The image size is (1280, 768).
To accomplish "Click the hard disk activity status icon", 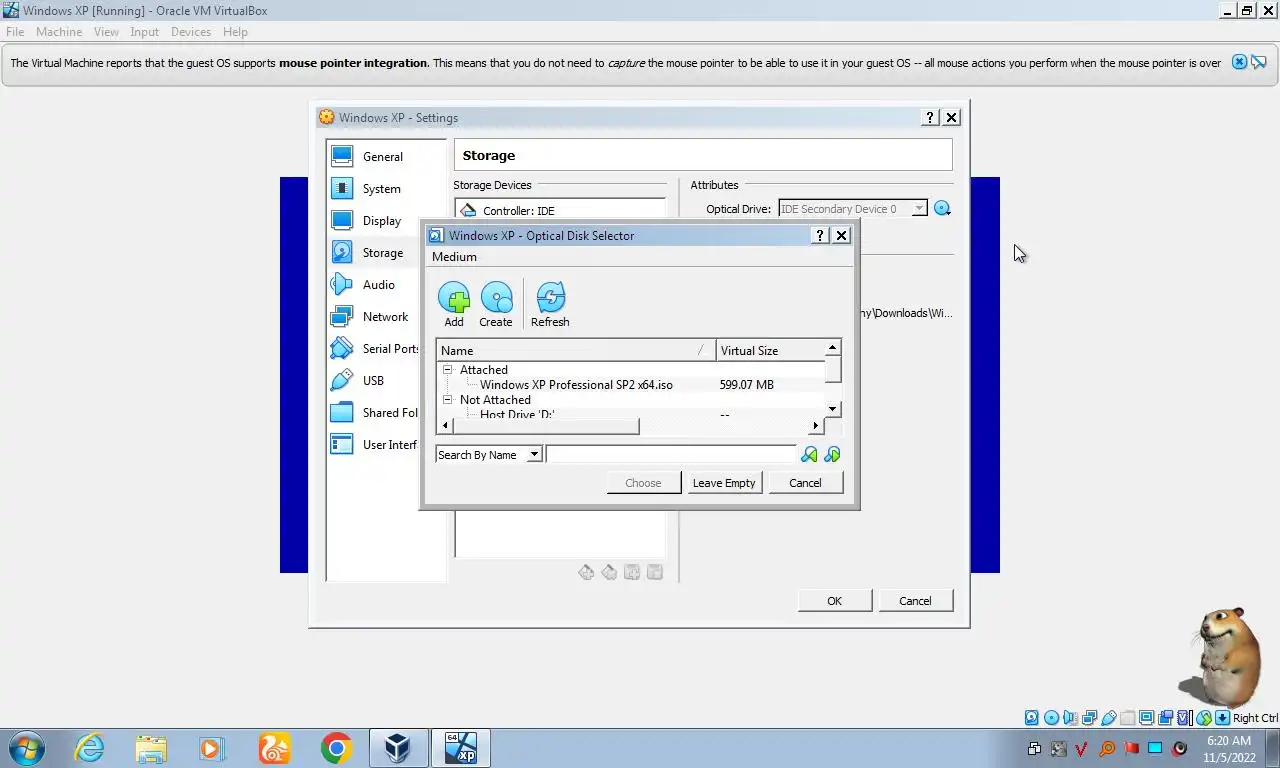I will [1032, 718].
